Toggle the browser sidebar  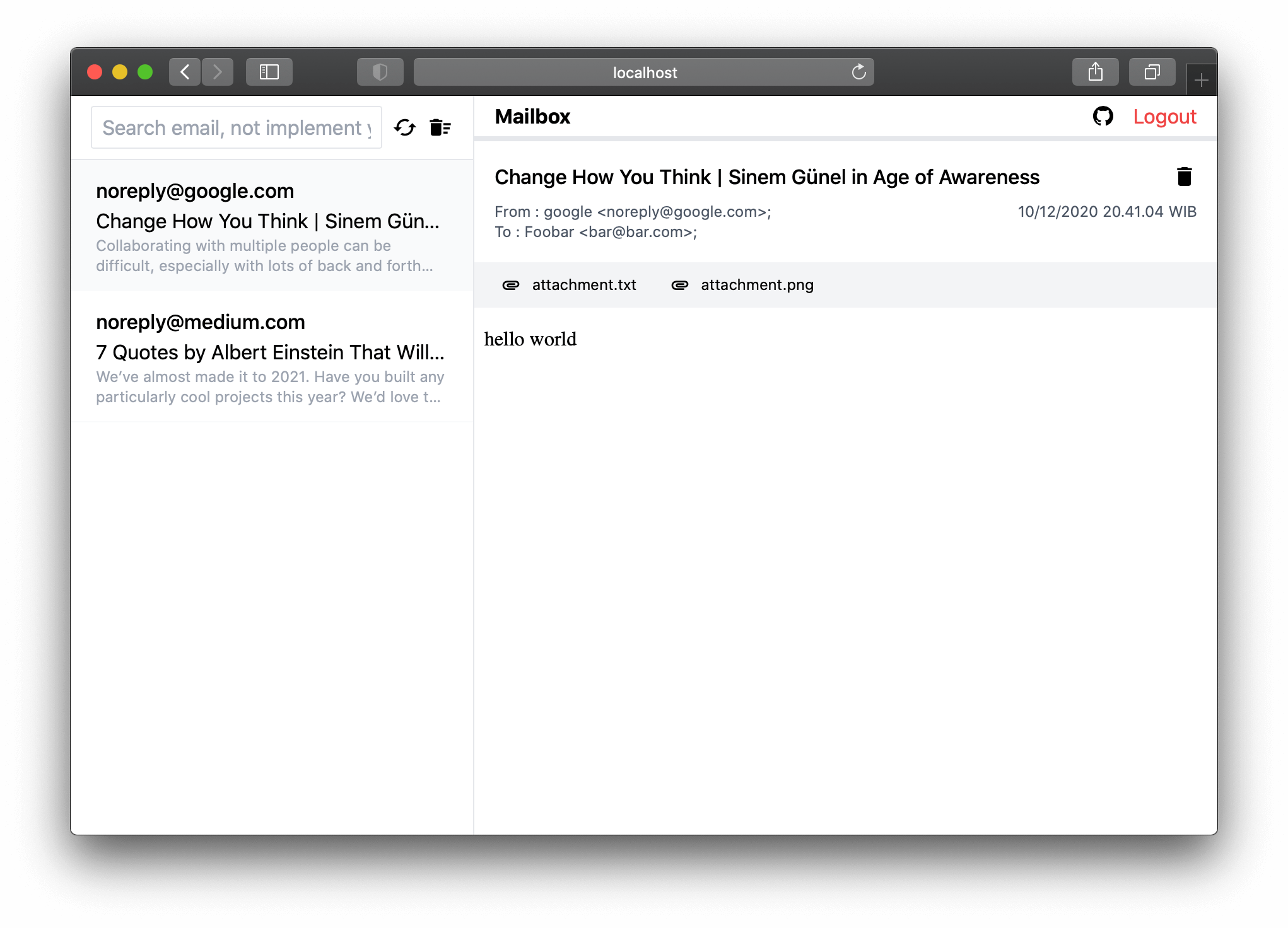coord(269,72)
